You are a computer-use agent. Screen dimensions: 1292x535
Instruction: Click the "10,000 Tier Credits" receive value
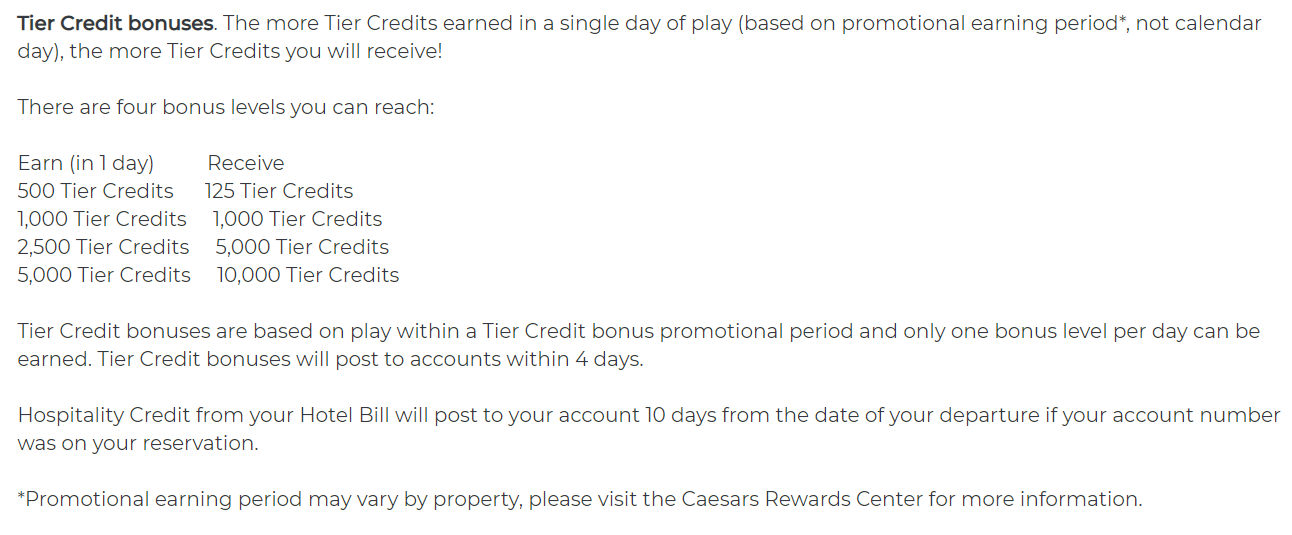coord(308,275)
